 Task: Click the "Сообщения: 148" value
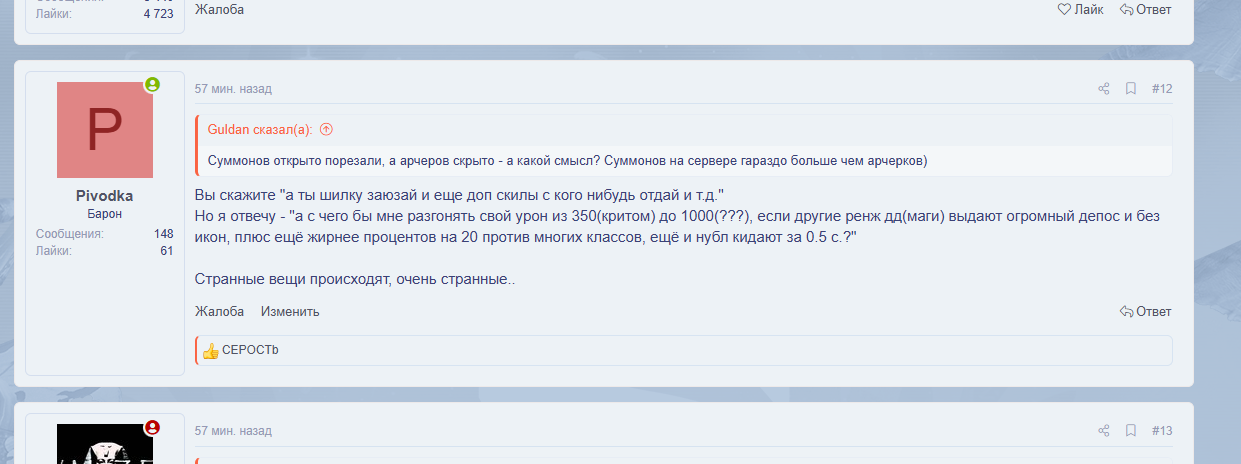163,234
